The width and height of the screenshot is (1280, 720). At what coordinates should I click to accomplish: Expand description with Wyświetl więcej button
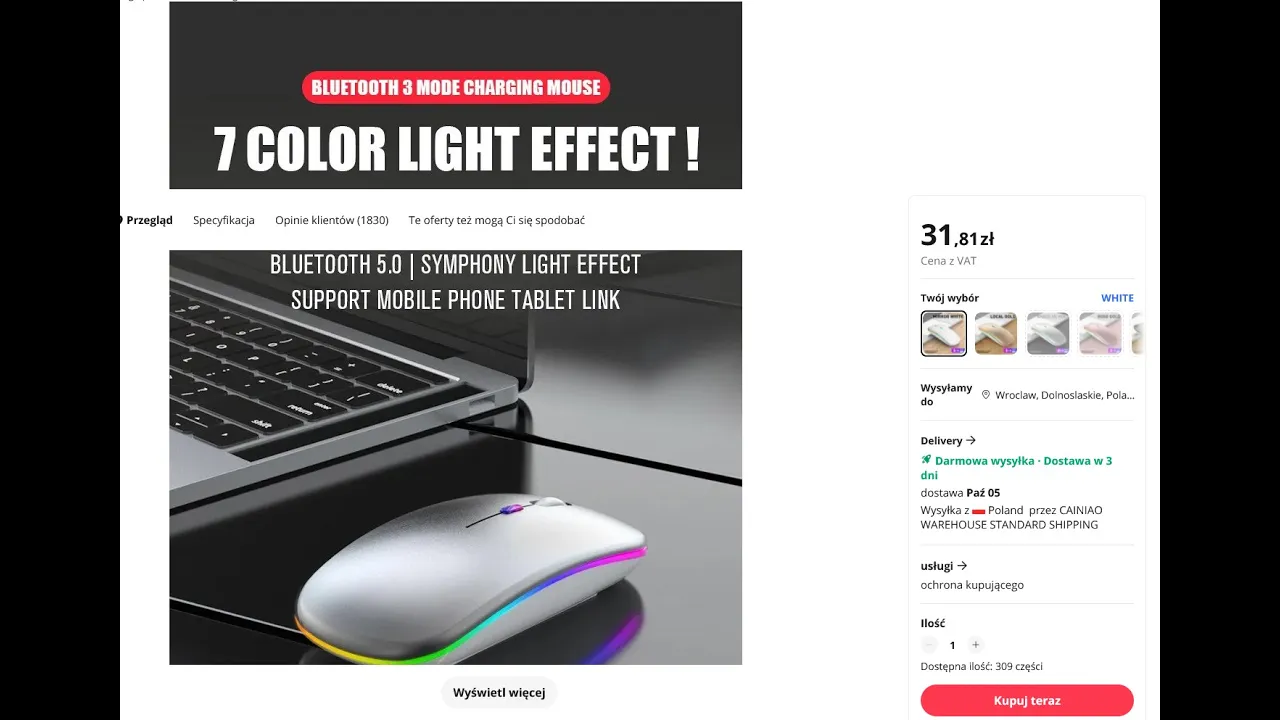click(x=499, y=692)
